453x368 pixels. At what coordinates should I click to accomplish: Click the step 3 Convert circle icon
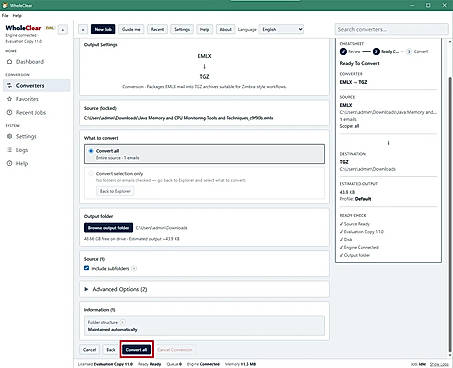(409, 52)
